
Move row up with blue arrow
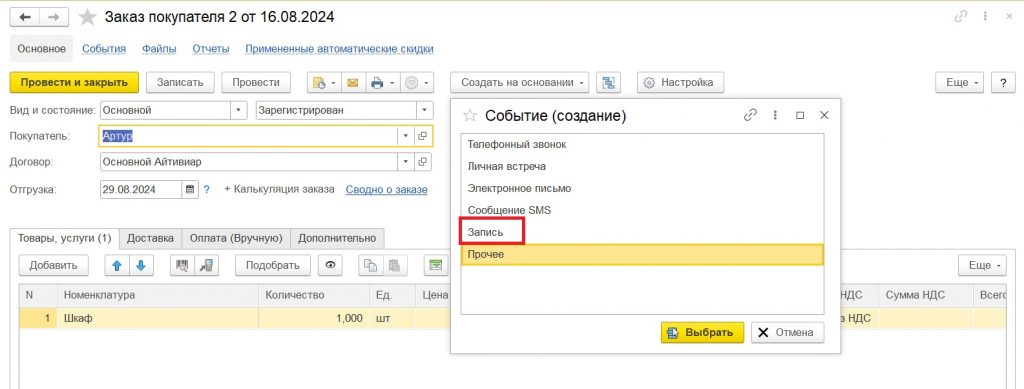118,265
